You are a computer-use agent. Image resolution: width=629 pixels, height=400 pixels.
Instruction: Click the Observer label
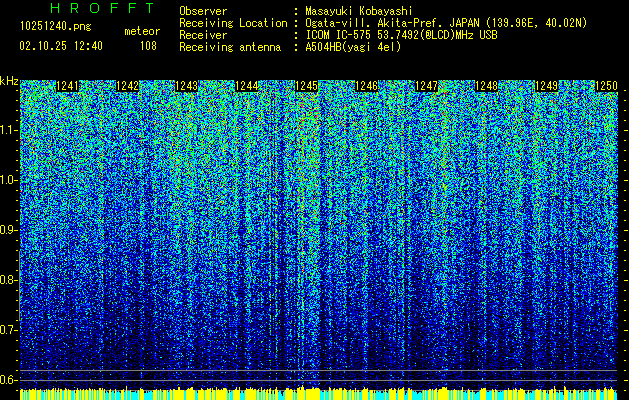[203, 11]
